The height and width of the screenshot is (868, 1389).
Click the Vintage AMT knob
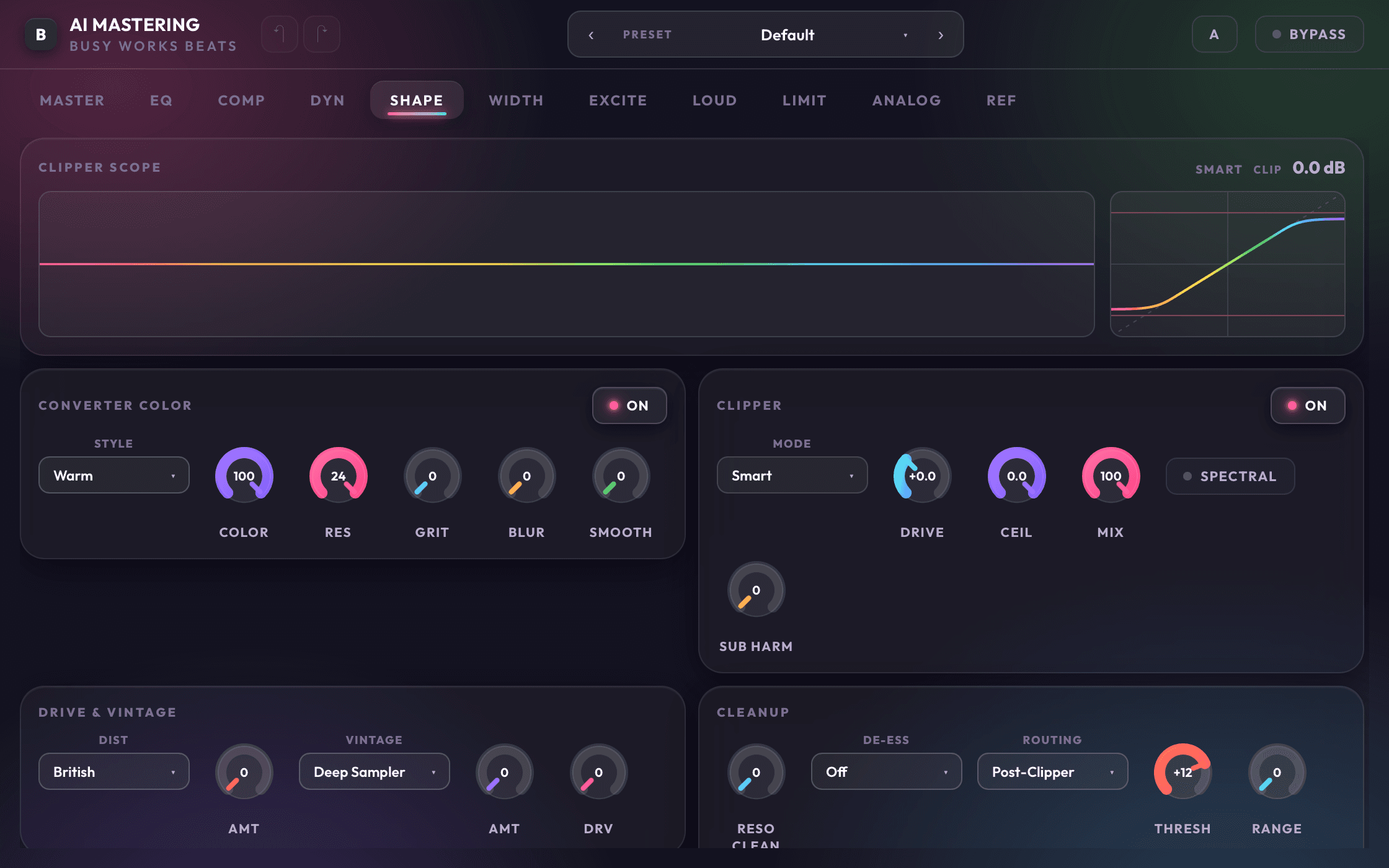pos(504,772)
